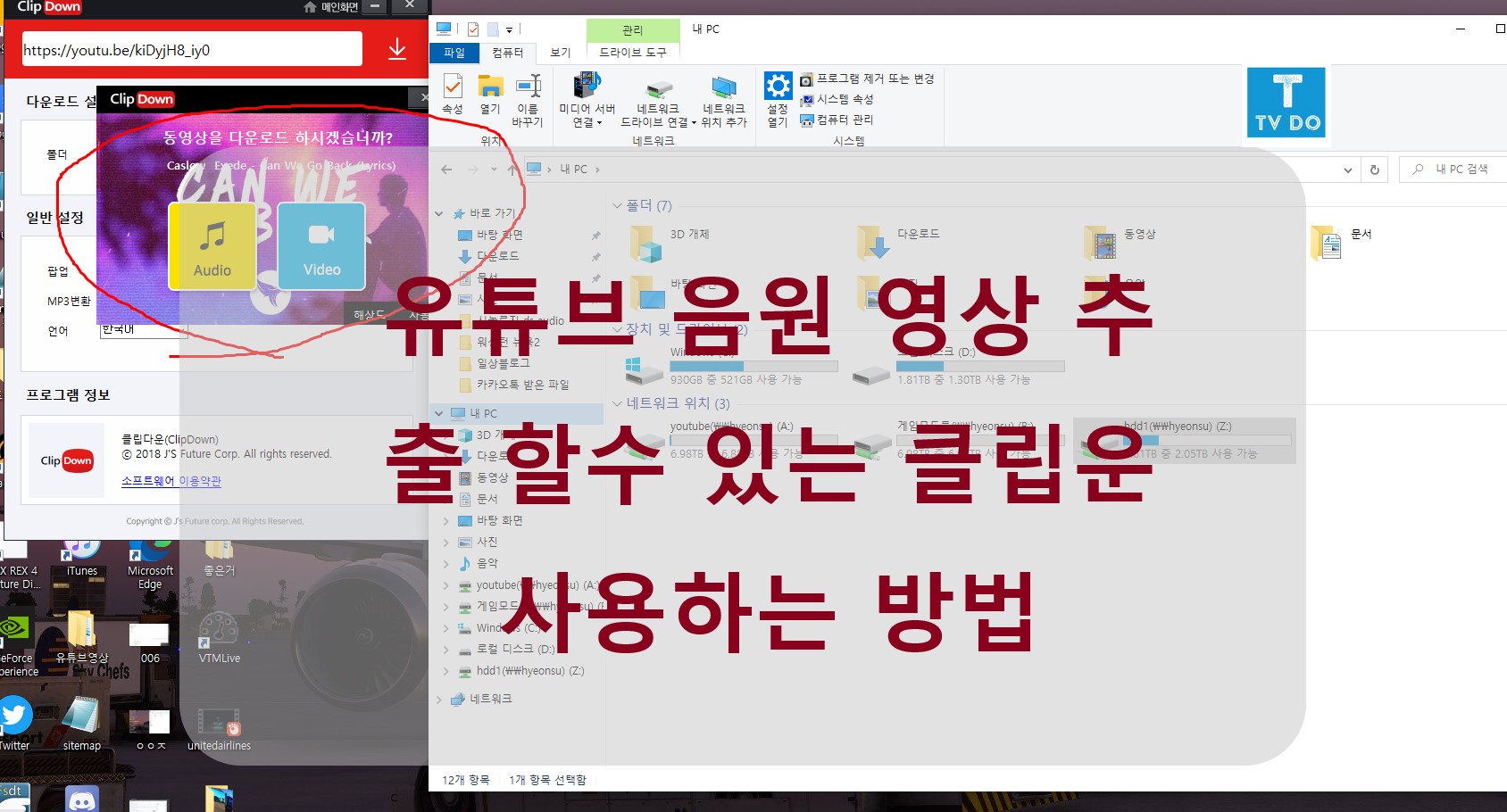Click the 이름 바꾸기 rename icon
The image size is (1507, 812).
pyautogui.click(x=528, y=100)
